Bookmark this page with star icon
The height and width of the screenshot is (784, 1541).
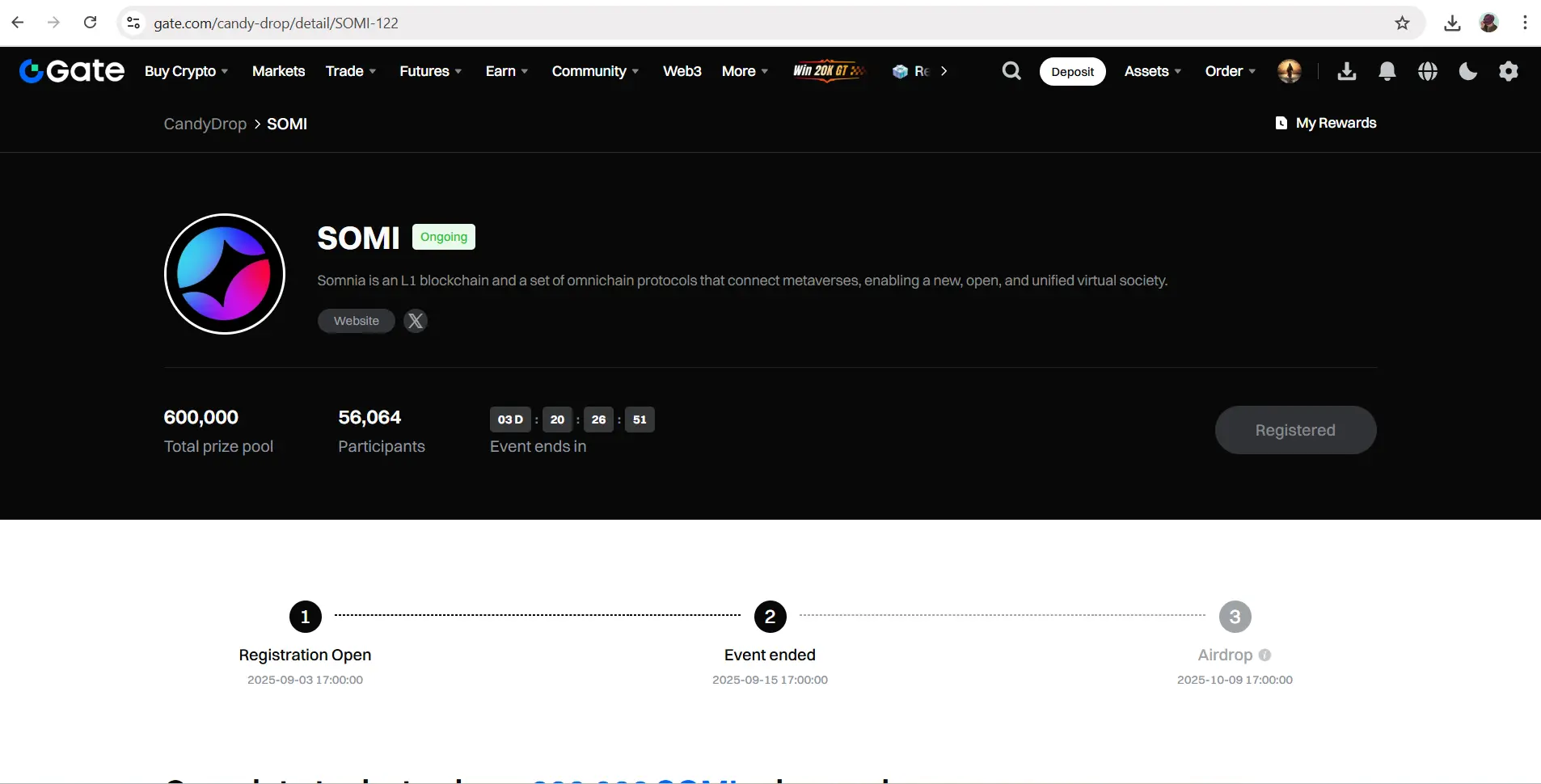tap(1403, 23)
